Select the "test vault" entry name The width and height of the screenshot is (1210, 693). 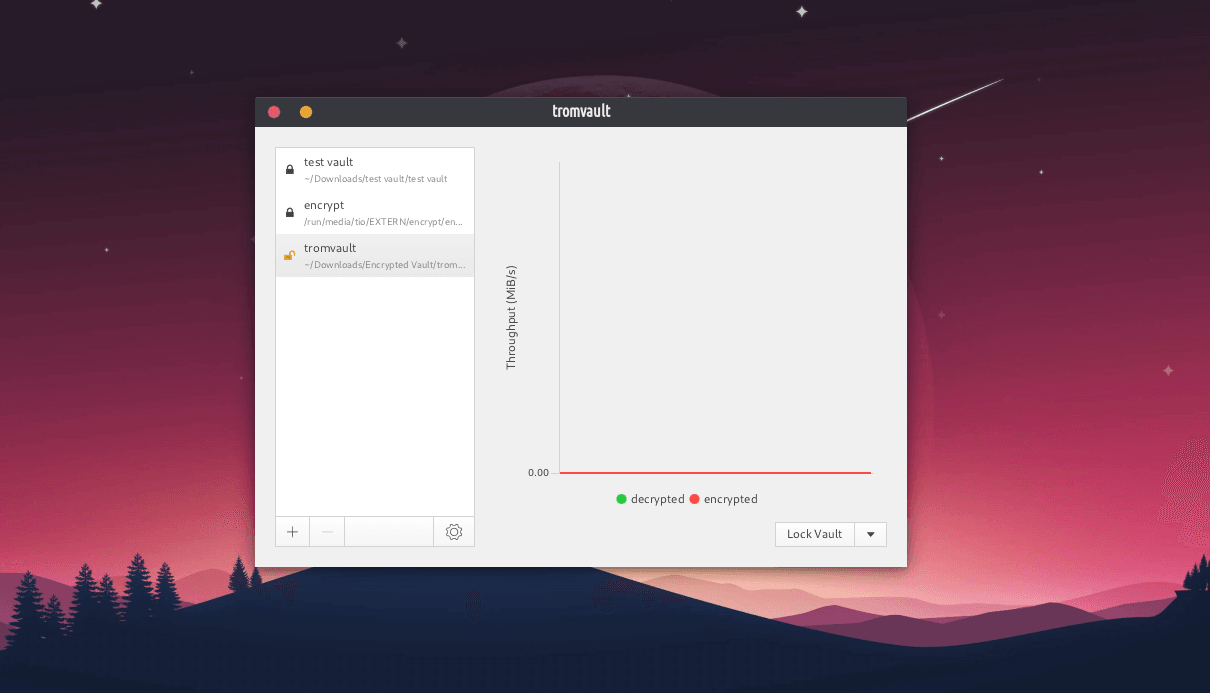328,162
